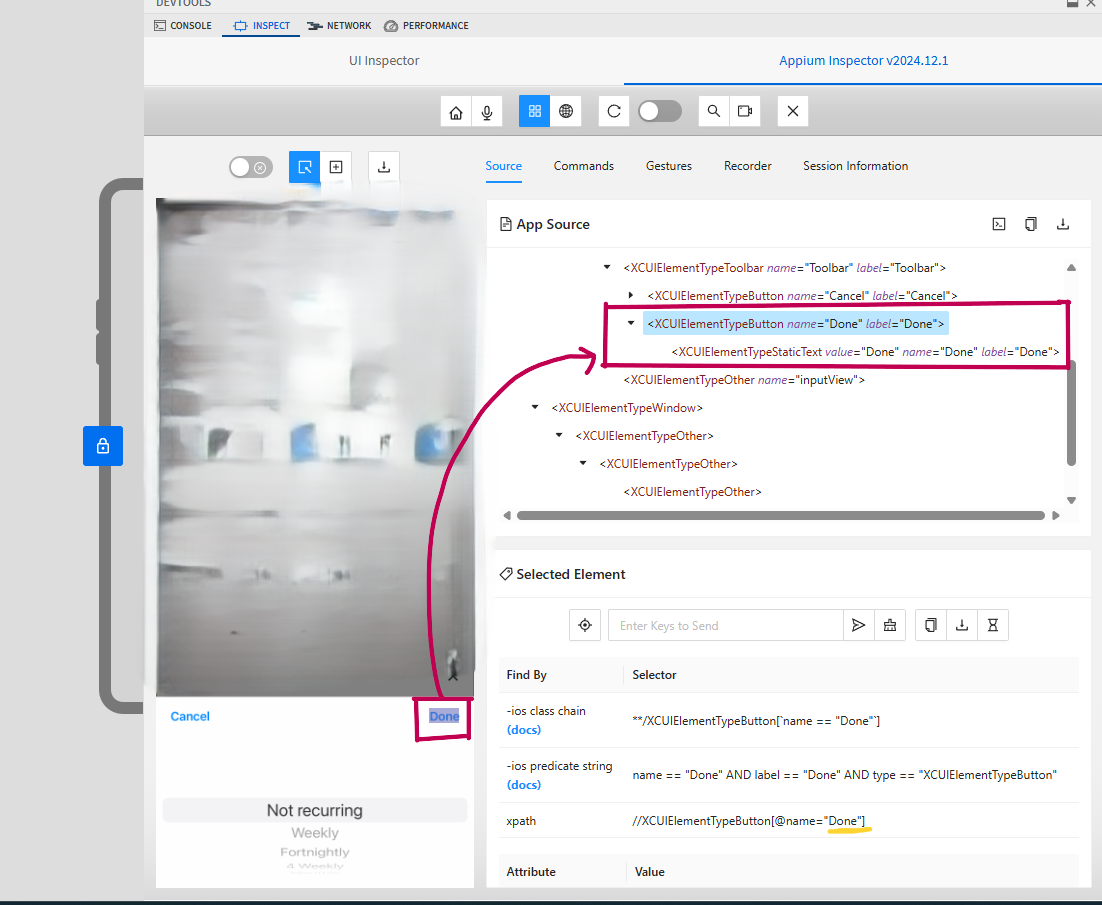This screenshot has height=905, width=1102.
Task: Open docs link for ios predicate string
Action: tap(524, 785)
